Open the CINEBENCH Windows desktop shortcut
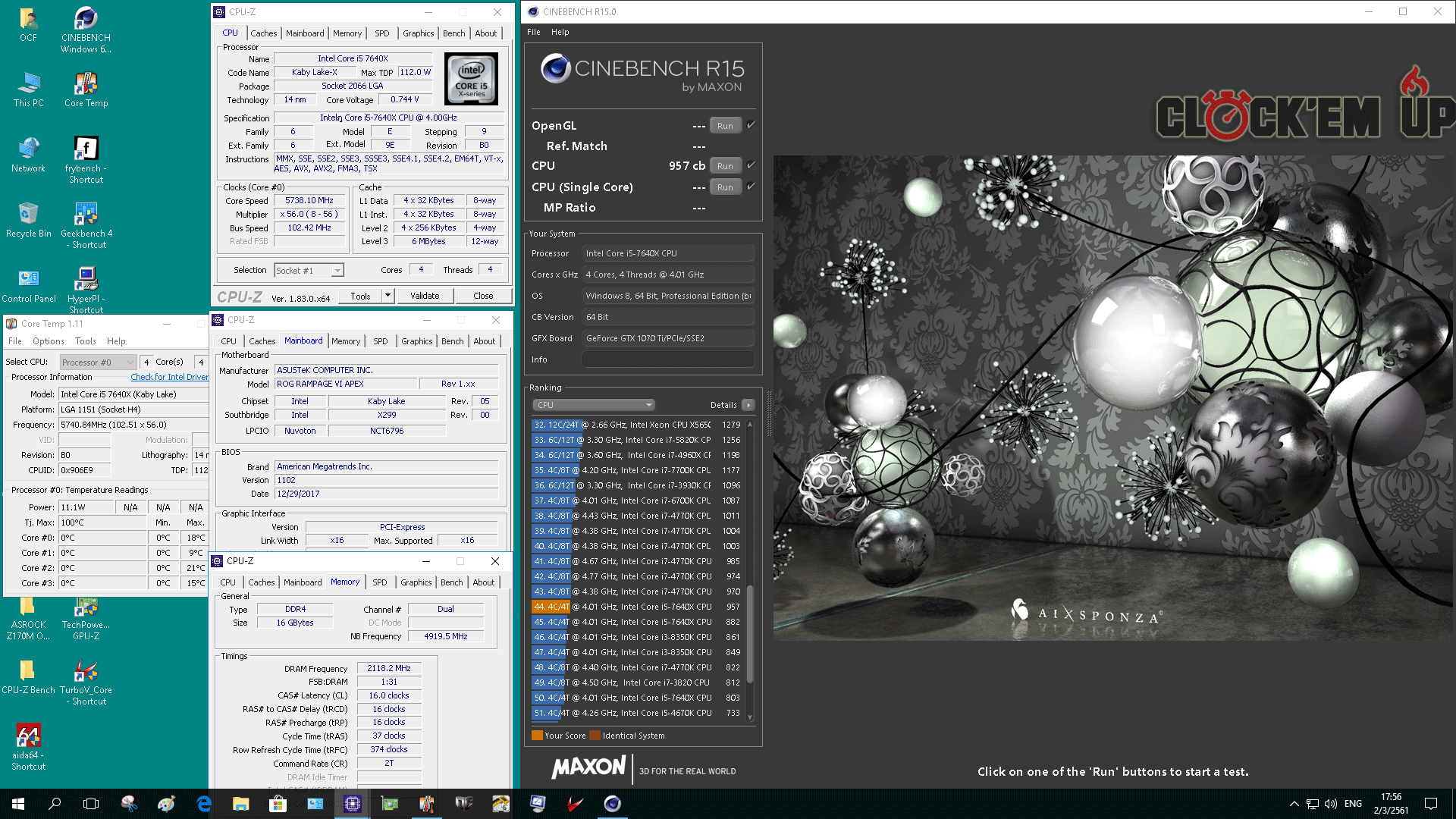The image size is (1456, 819). click(x=86, y=21)
